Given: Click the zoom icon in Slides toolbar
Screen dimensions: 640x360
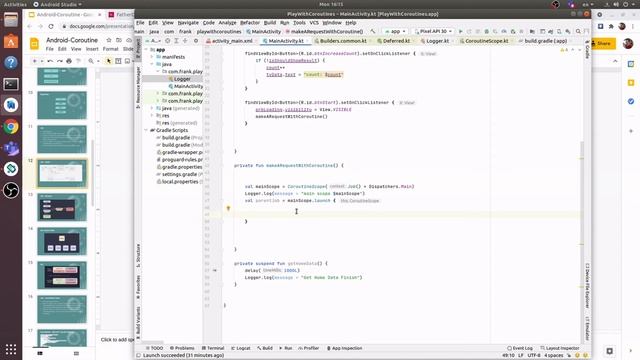Looking at the screenshot, I should click(91, 61).
